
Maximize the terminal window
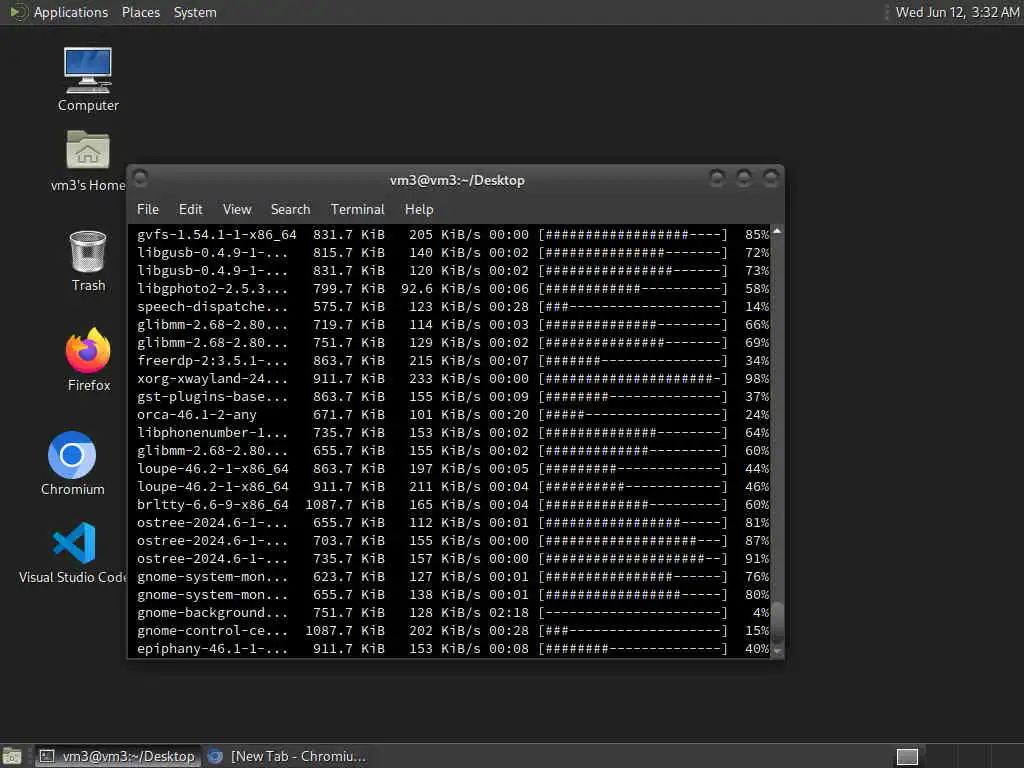[744, 178]
